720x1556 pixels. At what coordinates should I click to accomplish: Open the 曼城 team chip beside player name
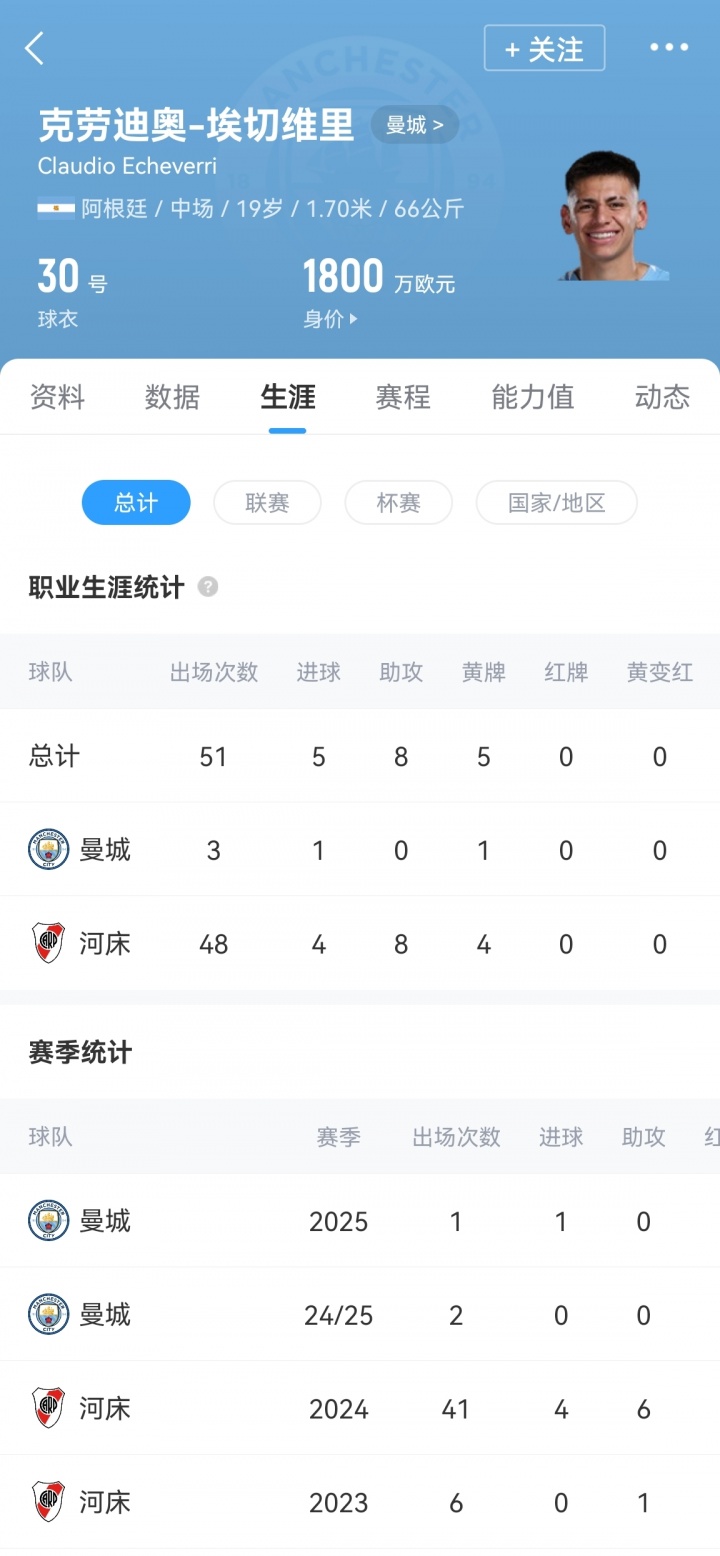point(414,126)
